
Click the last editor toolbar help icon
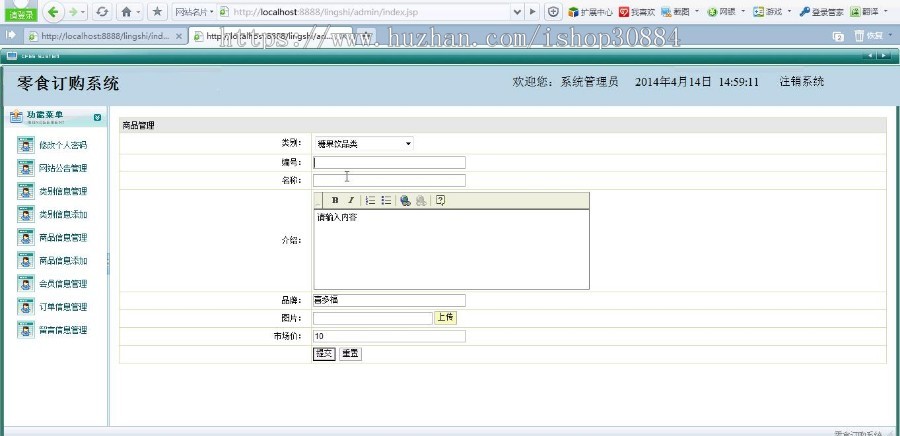click(x=440, y=200)
